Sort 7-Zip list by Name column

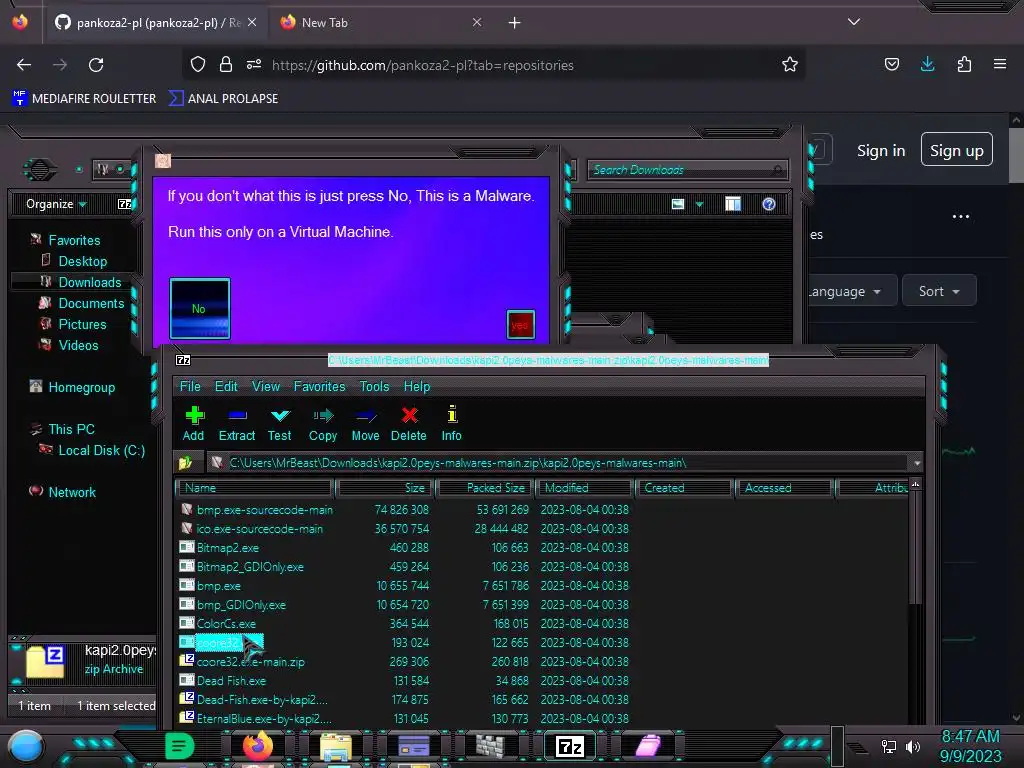(x=255, y=488)
